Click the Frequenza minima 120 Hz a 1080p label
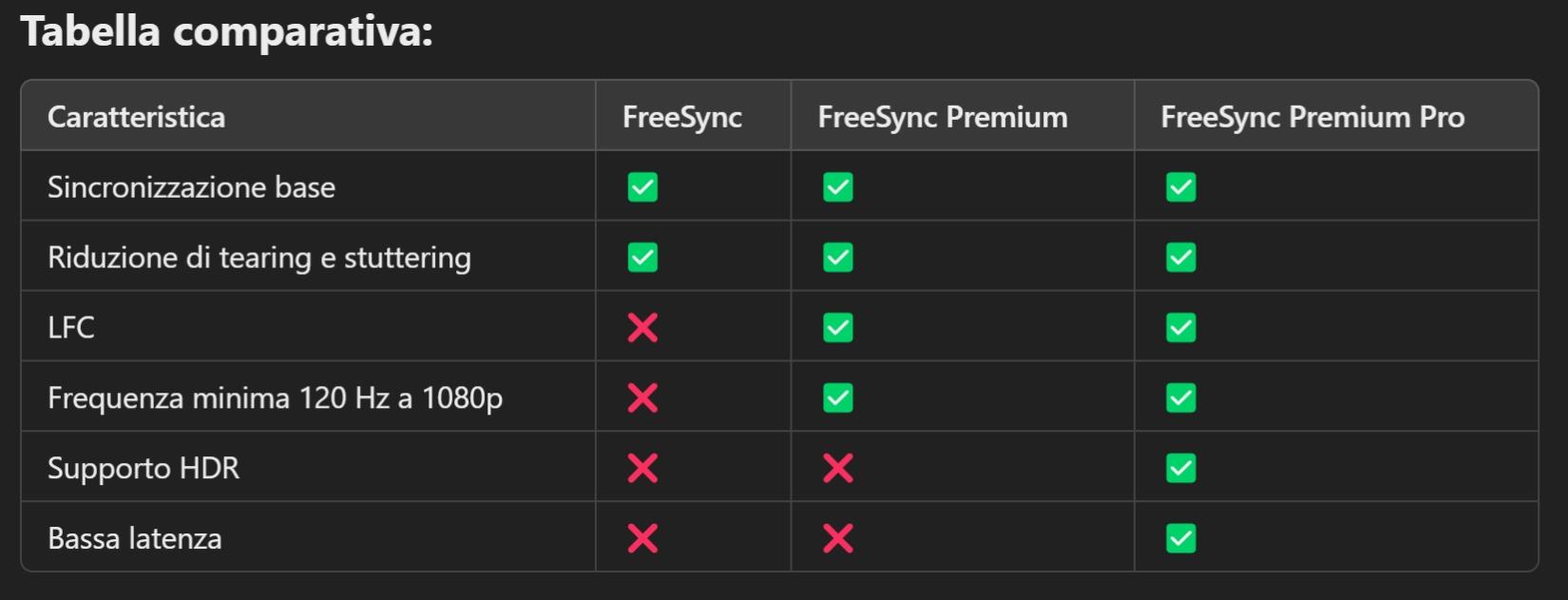 point(275,397)
